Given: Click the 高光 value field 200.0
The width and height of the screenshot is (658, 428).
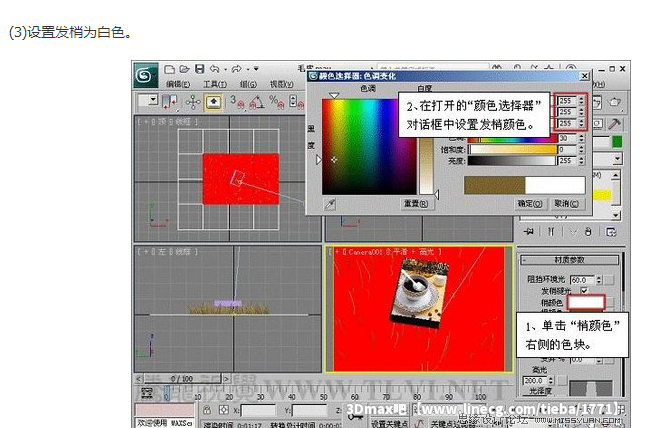Looking at the screenshot, I should (535, 381).
